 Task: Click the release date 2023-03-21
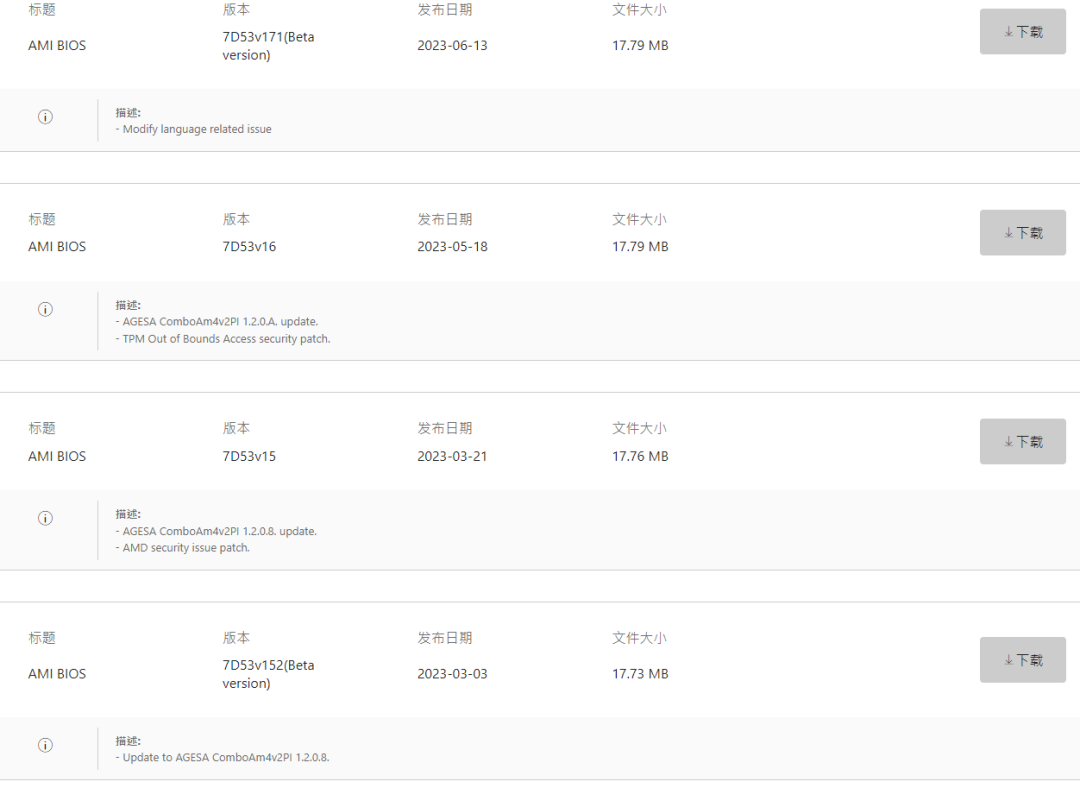[452, 456]
